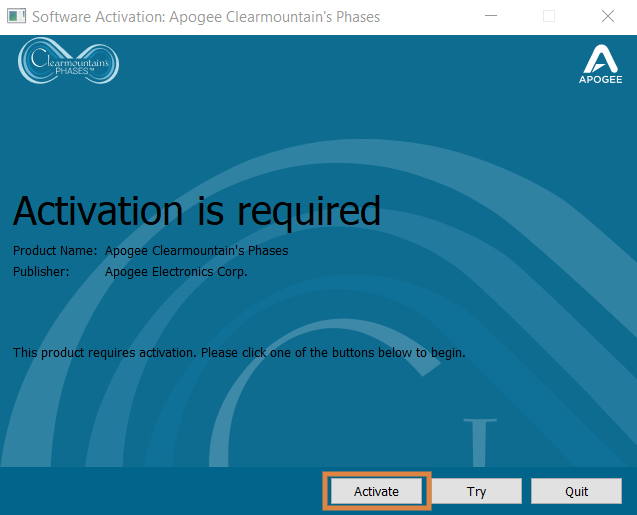Viewport: 637px width, 515px height.
Task: Click the disabled maximize button
Action: [x=549, y=16]
